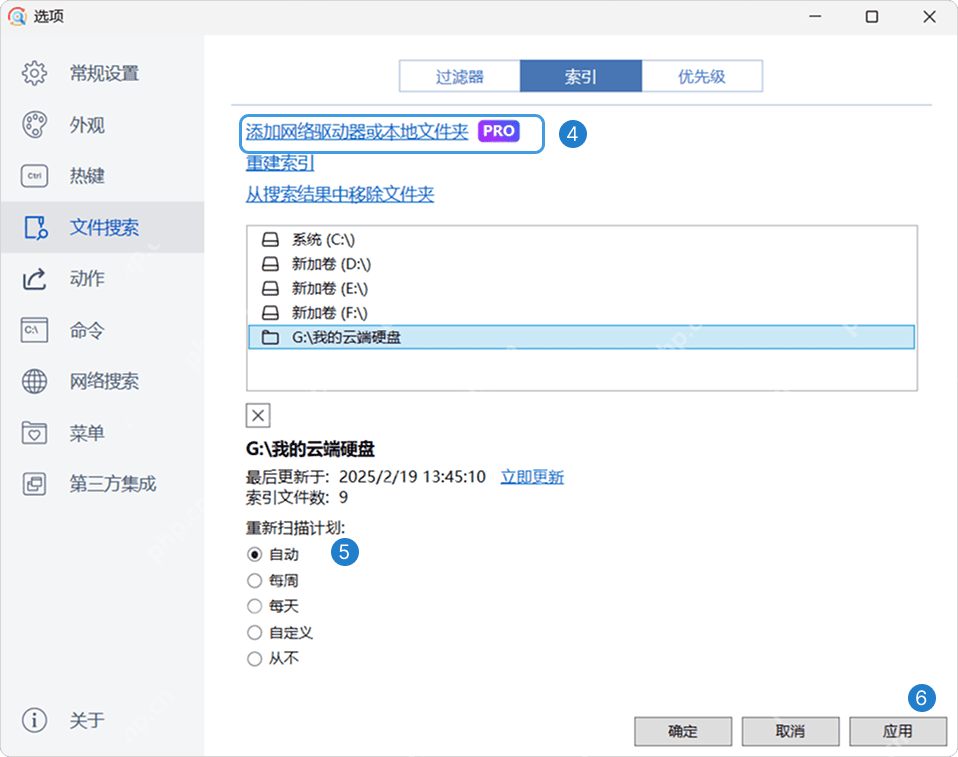Click the app logo in title bar
The image size is (958, 757).
pyautogui.click(x=17, y=16)
